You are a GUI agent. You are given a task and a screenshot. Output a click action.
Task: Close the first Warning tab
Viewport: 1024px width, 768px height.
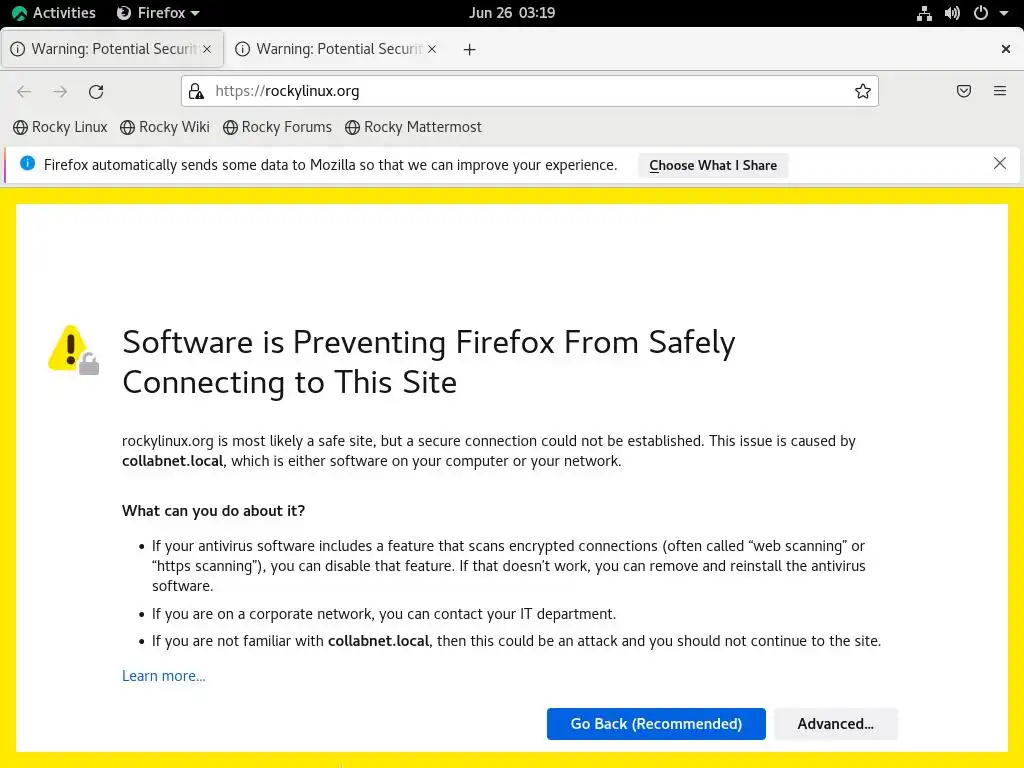coord(207,49)
